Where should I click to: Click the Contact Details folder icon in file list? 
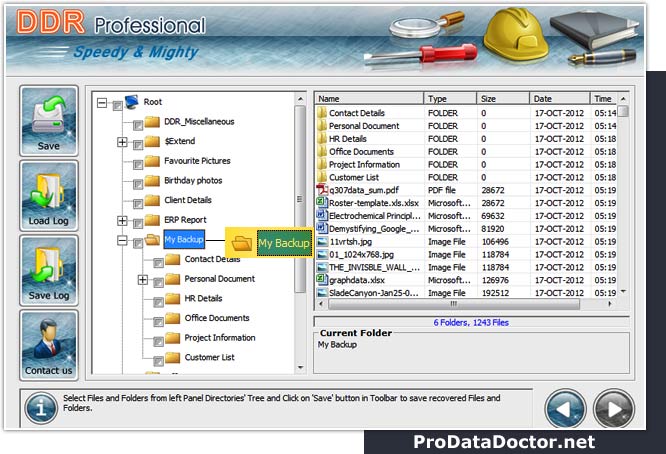pos(322,113)
